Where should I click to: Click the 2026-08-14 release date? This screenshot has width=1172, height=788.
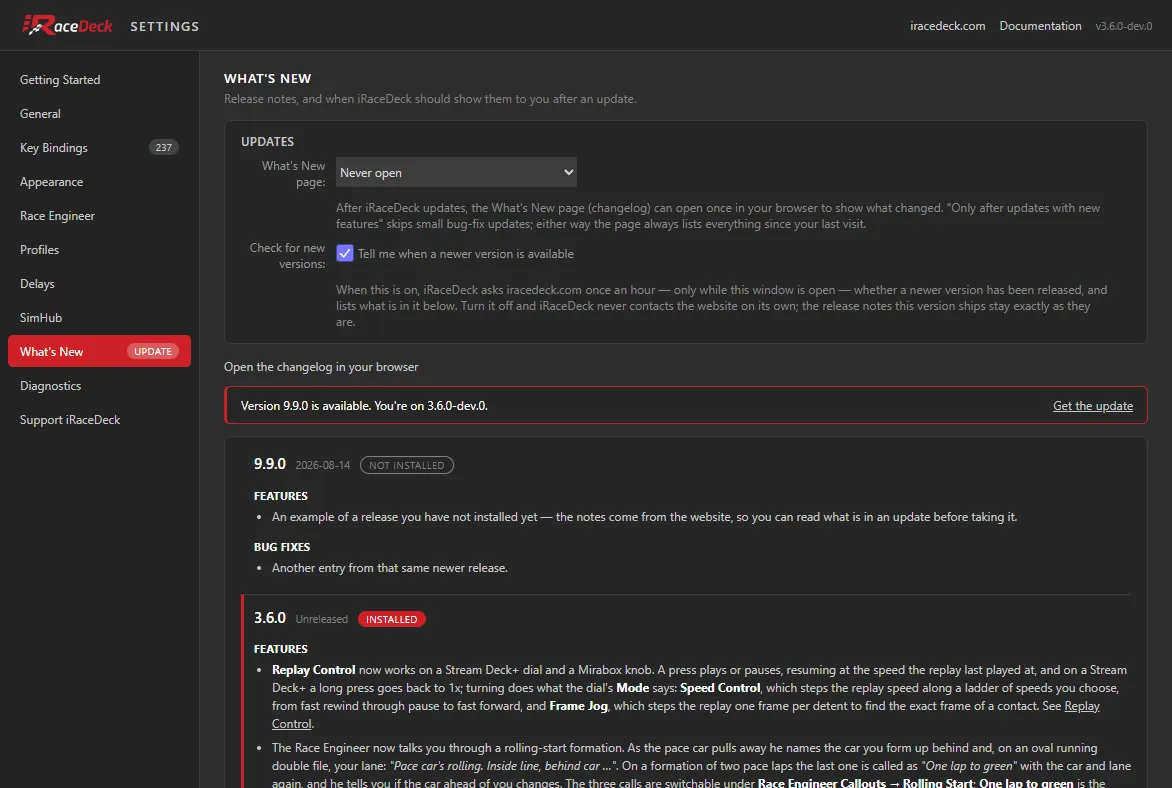pyautogui.click(x=322, y=465)
